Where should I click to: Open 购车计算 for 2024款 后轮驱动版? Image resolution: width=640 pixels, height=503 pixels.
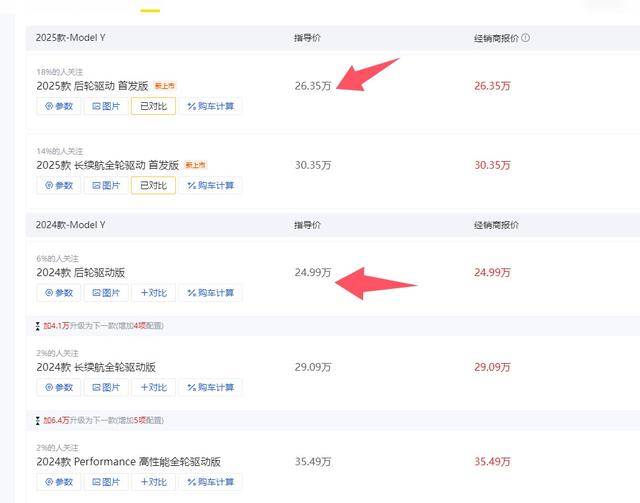pos(211,293)
